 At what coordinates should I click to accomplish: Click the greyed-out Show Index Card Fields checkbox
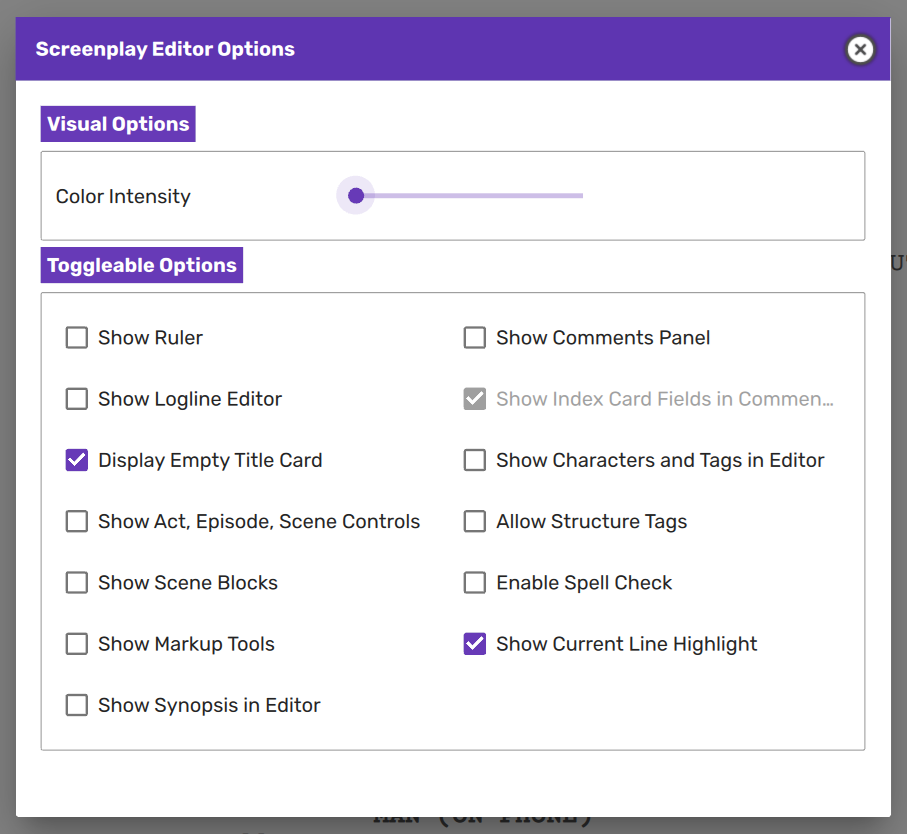[x=475, y=399]
